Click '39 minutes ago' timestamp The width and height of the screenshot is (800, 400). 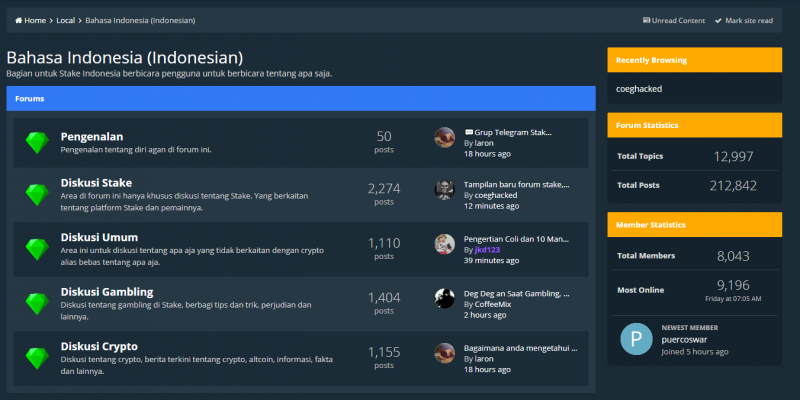pyautogui.click(x=491, y=261)
